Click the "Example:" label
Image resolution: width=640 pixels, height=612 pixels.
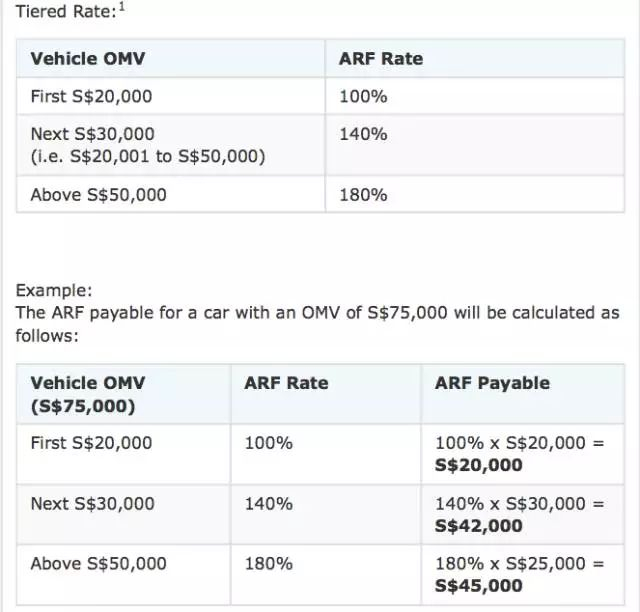tap(54, 291)
